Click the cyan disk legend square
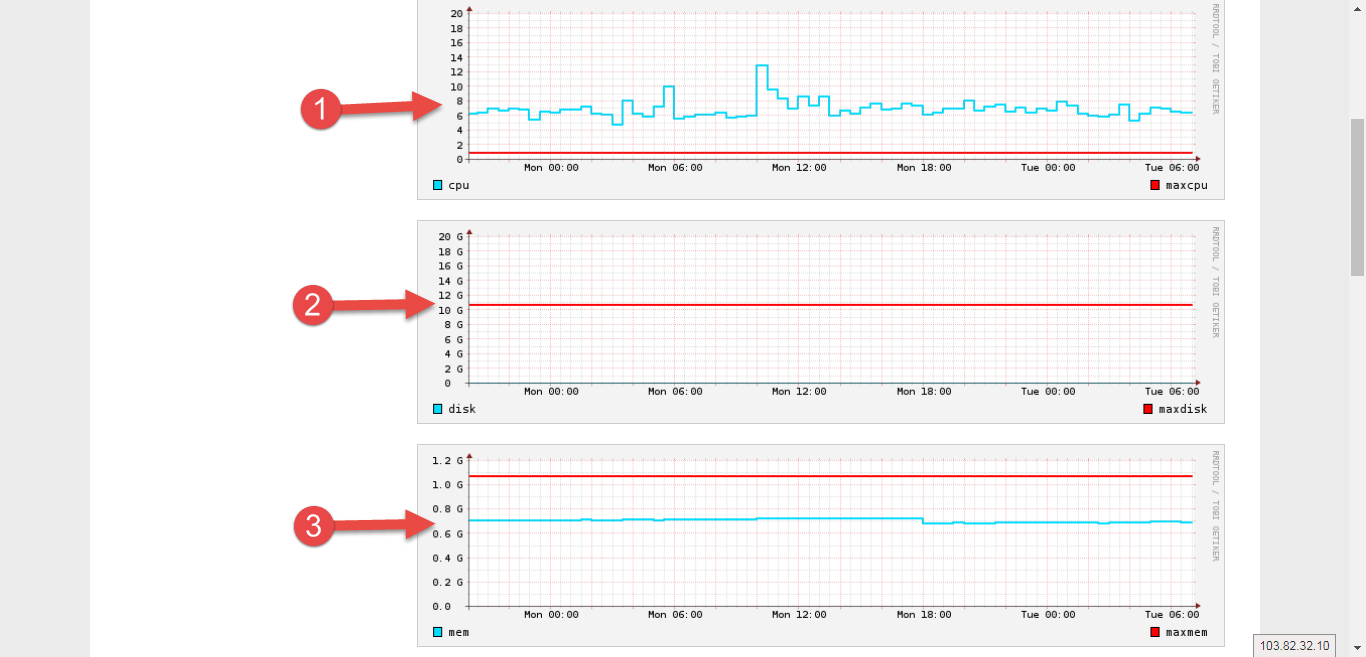The height and width of the screenshot is (657, 1366). click(x=438, y=409)
